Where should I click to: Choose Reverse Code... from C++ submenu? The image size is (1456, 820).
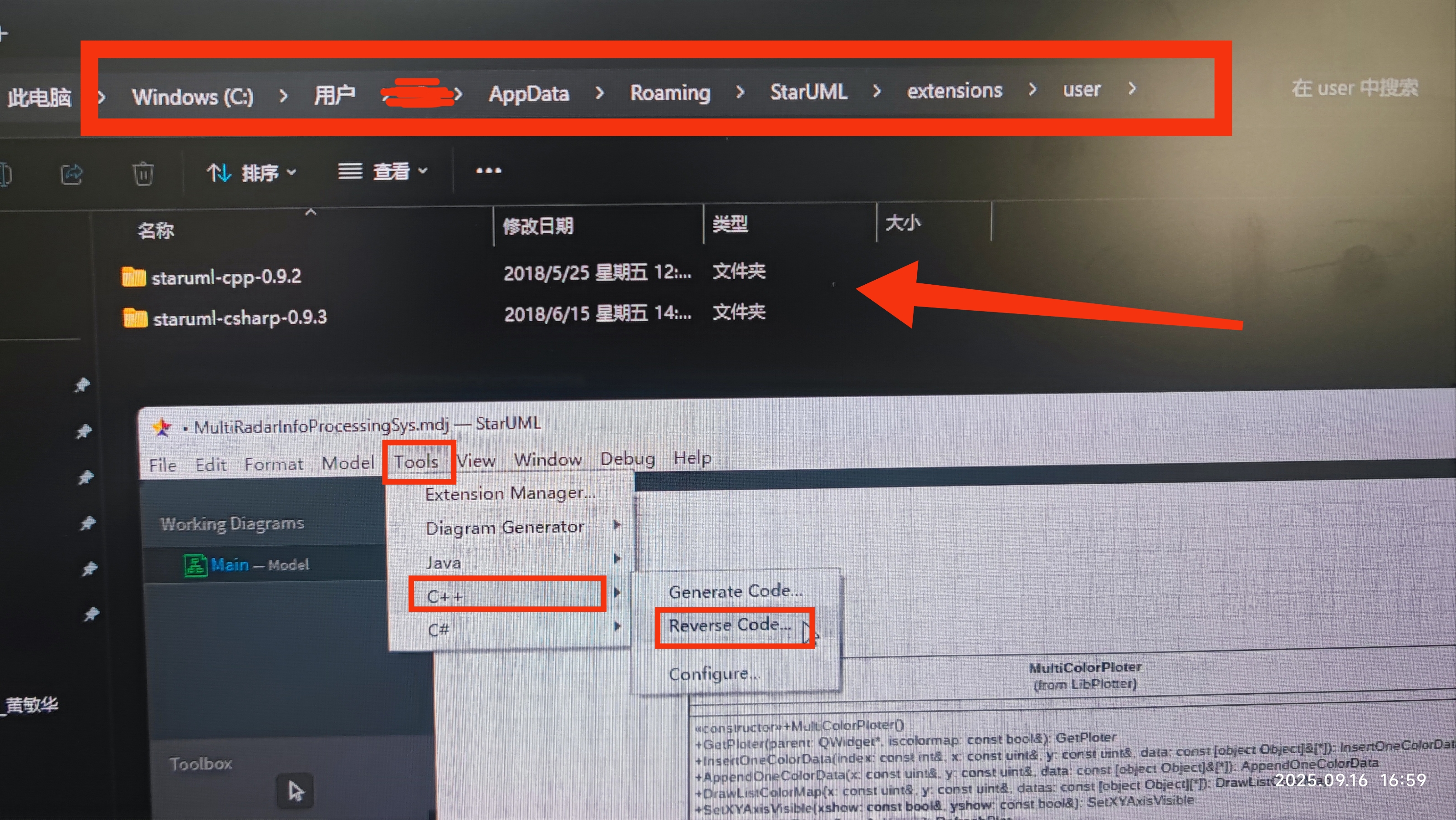pos(730,625)
